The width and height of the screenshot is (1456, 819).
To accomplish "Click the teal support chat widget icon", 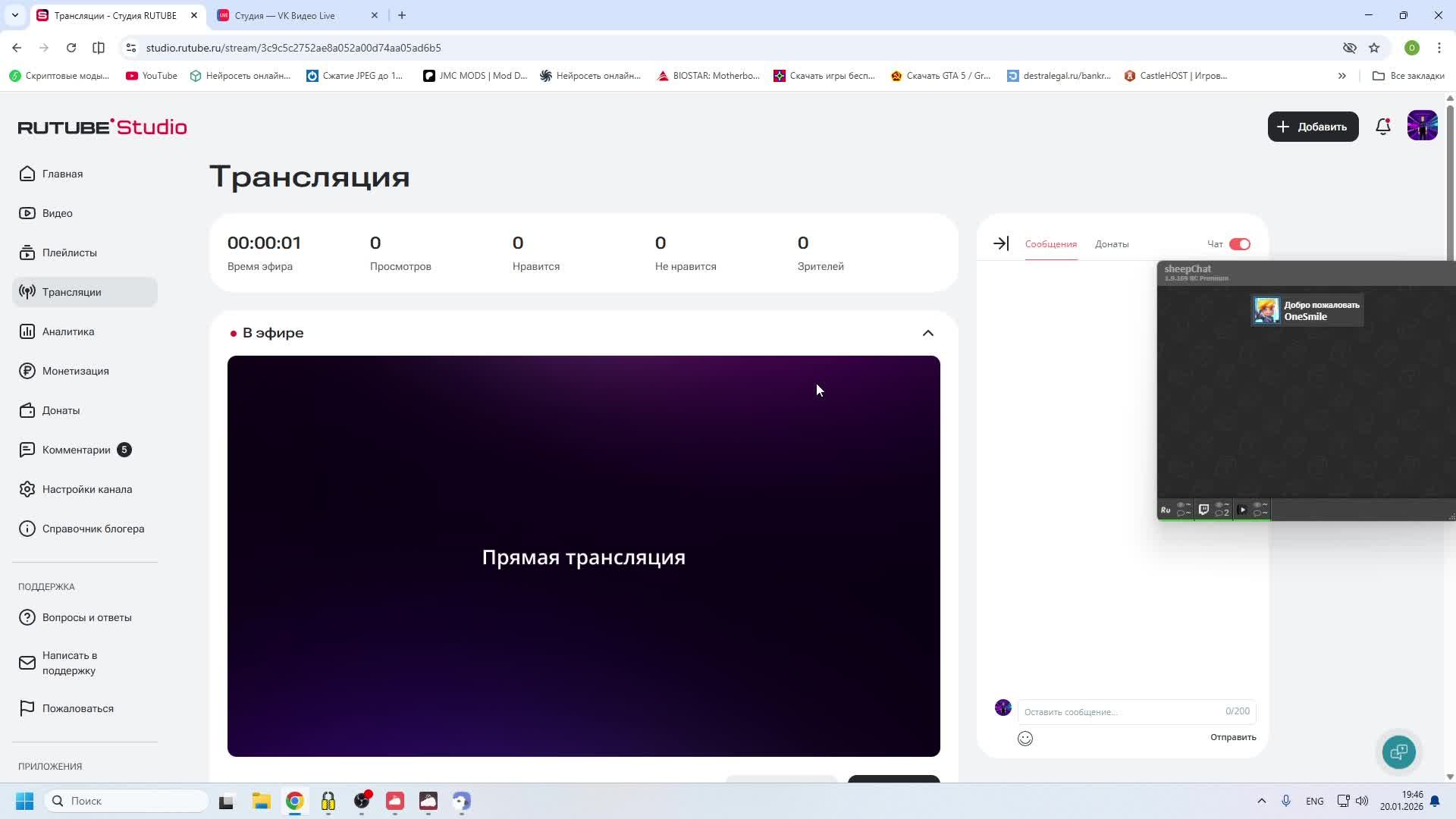I will pos(1398,752).
